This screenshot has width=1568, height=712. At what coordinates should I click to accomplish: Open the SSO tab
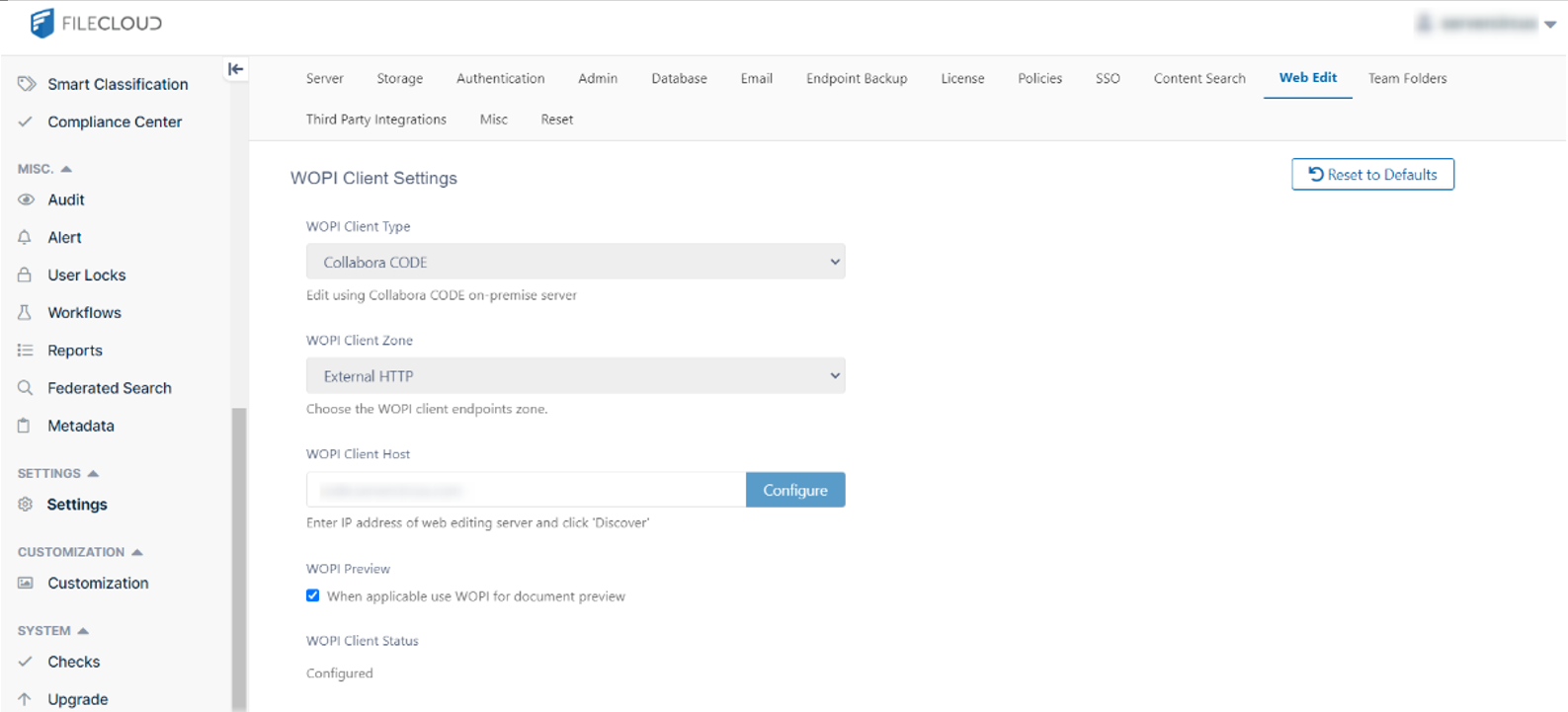coord(1108,78)
